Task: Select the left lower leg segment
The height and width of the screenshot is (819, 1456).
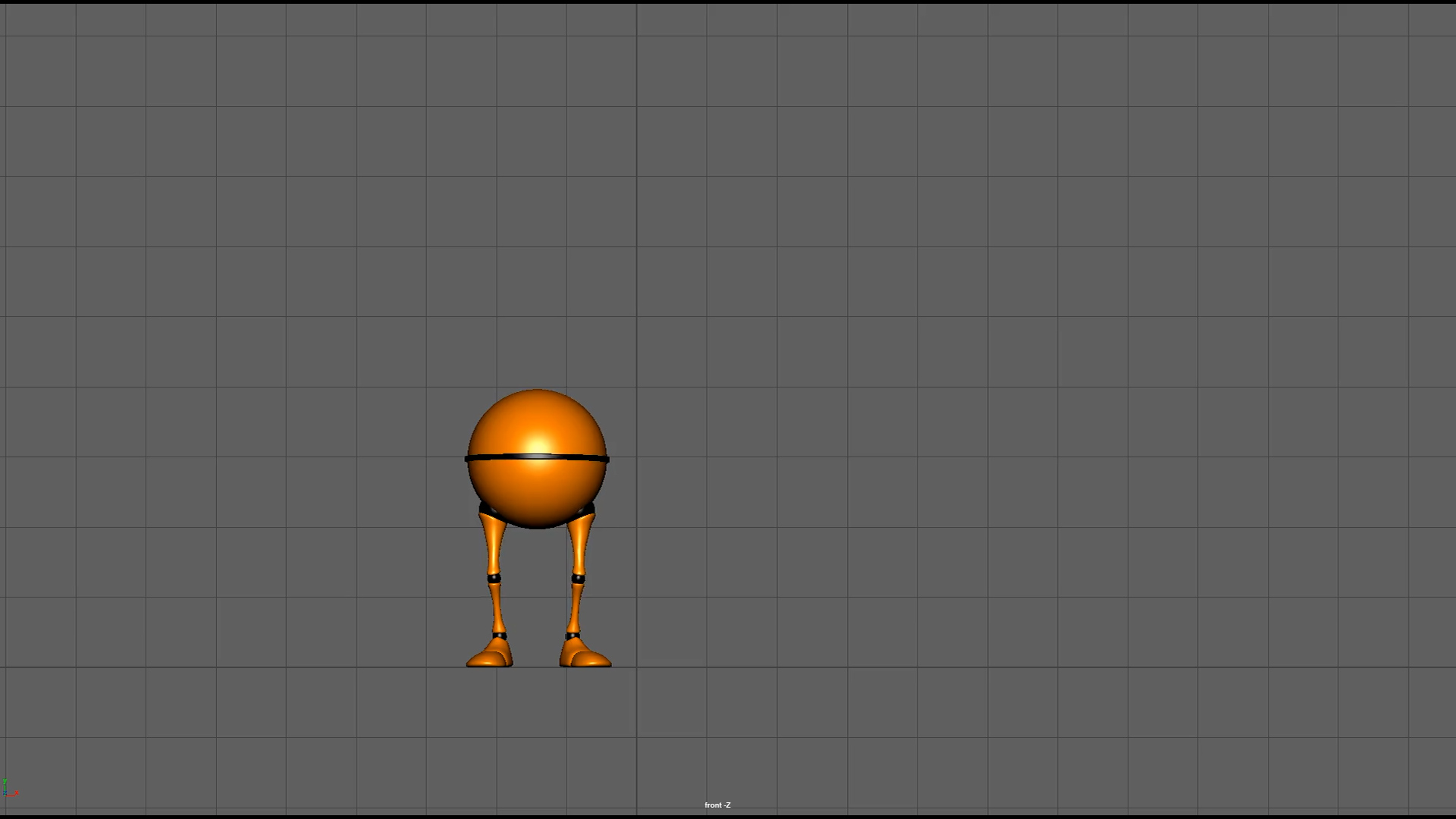Action: (x=497, y=608)
